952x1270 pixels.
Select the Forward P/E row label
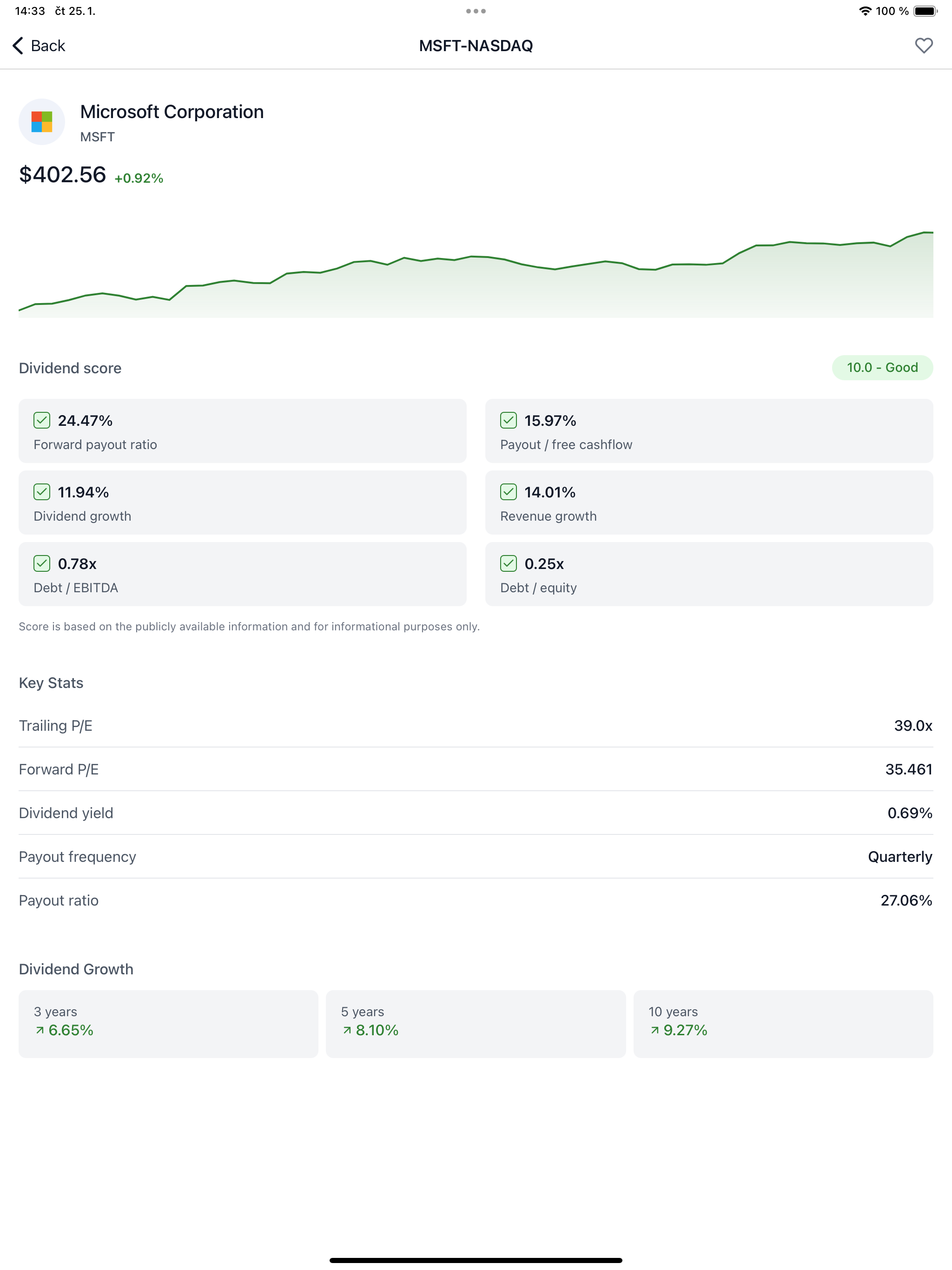tap(59, 769)
